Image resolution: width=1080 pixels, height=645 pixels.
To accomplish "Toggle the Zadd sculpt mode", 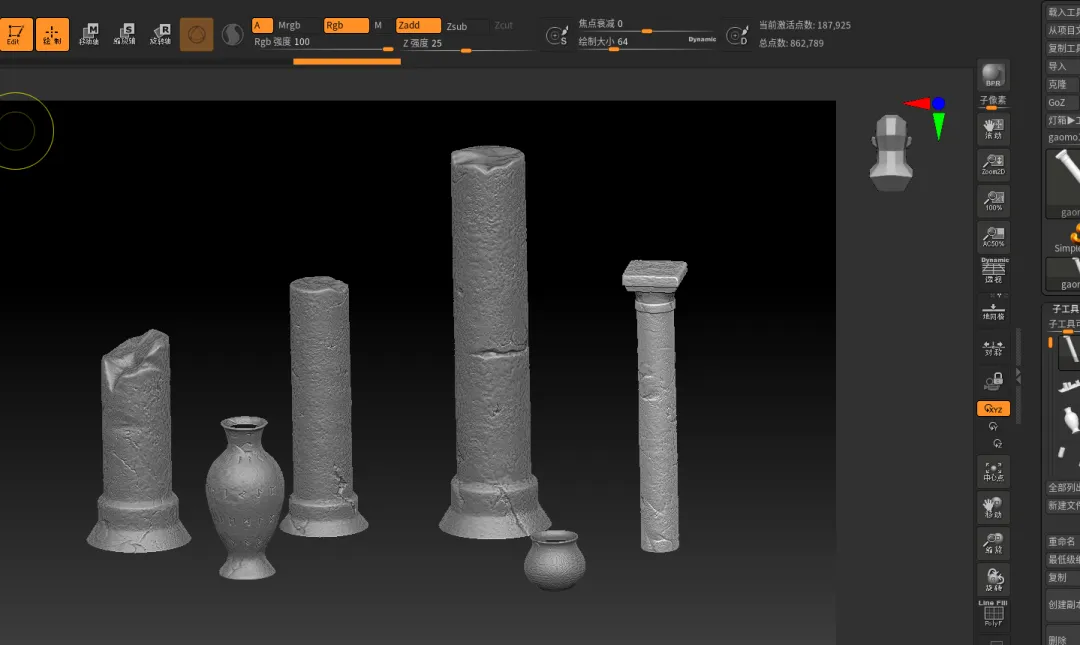I will [417, 26].
